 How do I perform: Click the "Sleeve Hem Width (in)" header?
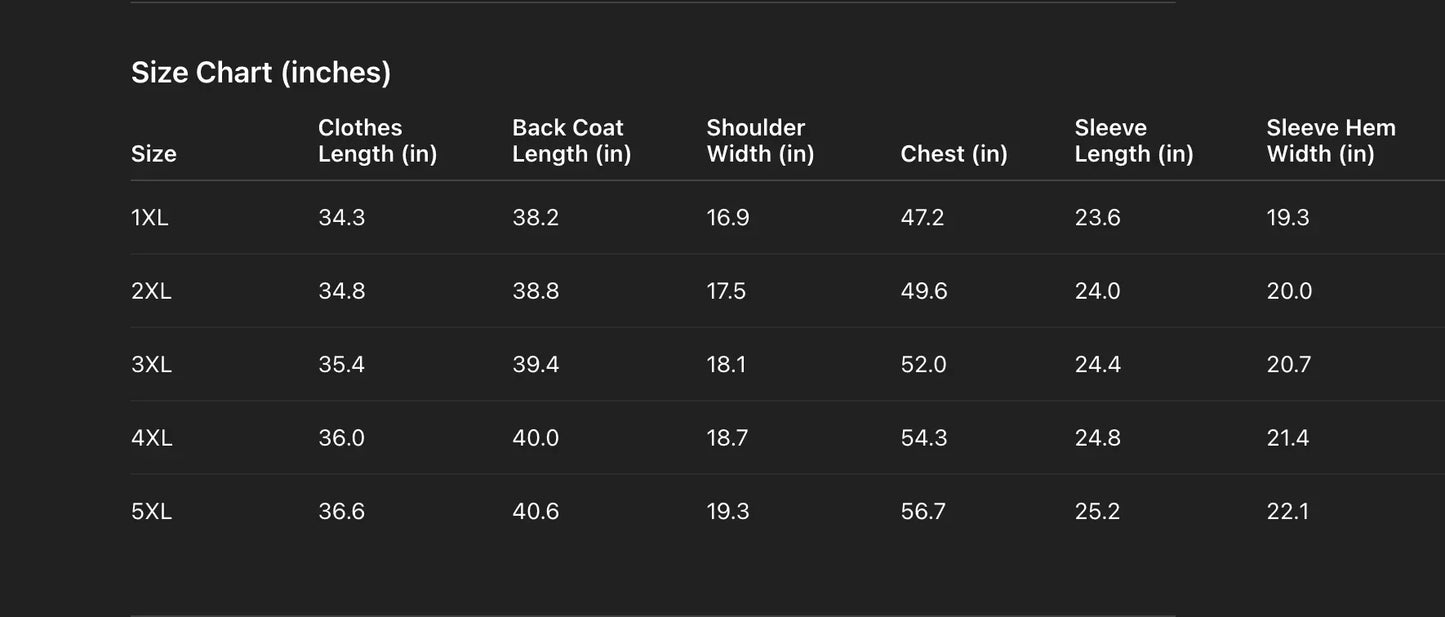(1330, 141)
